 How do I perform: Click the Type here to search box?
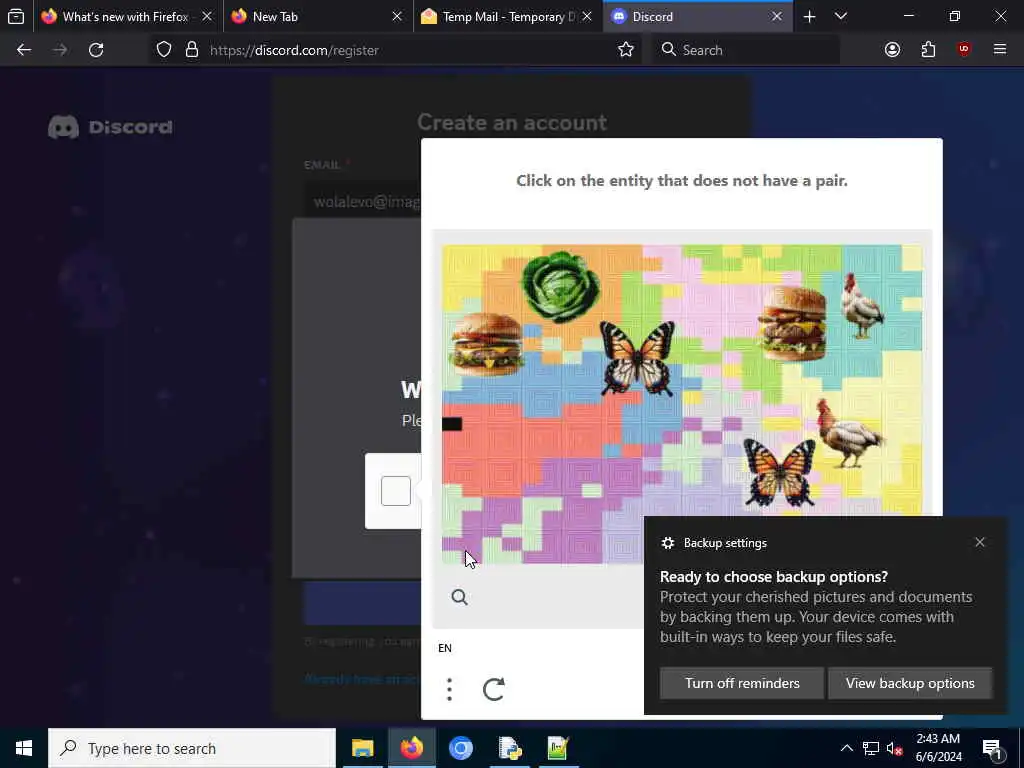(x=192, y=748)
